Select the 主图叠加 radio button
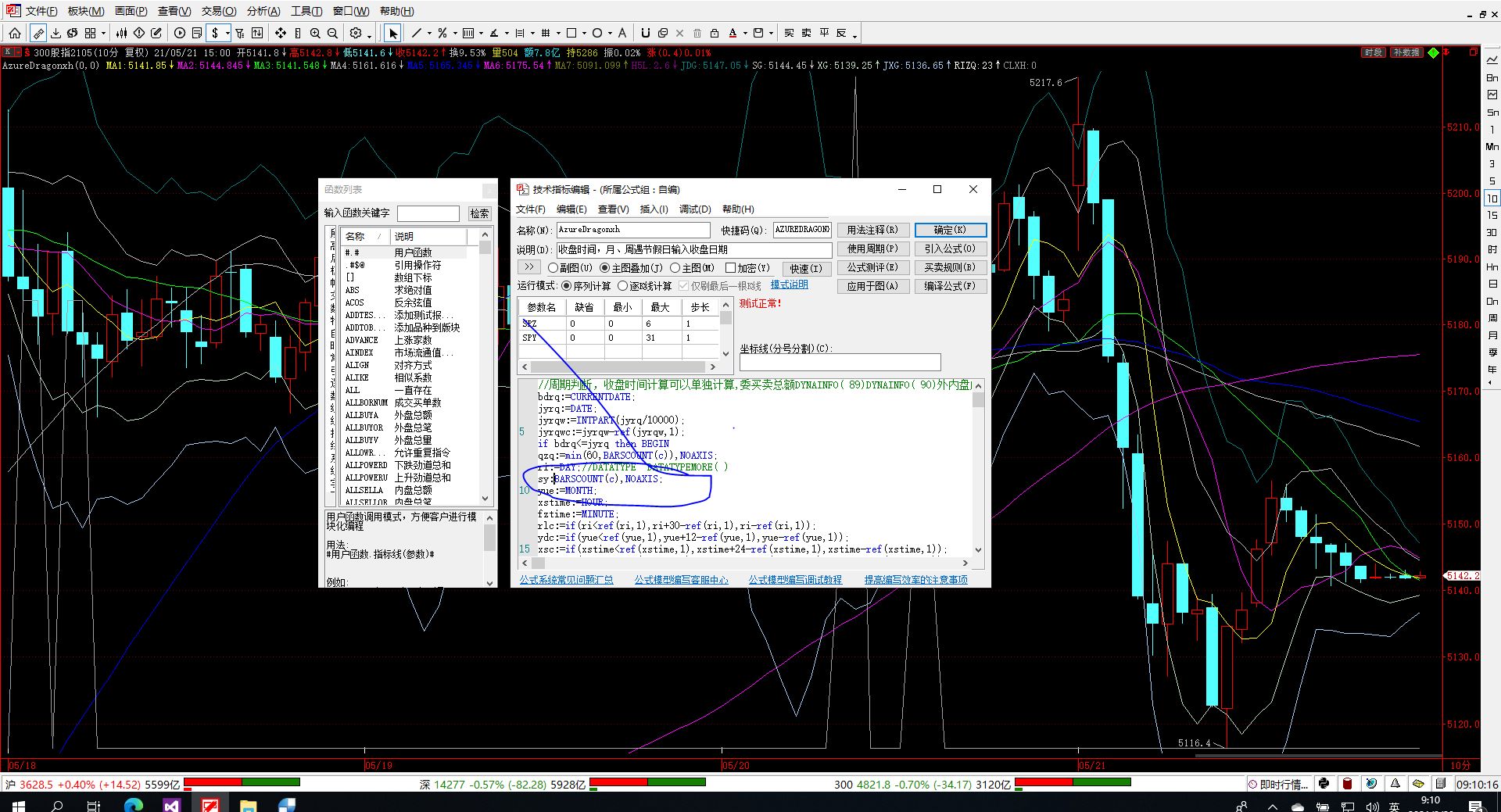Image resolution: width=1501 pixels, height=812 pixels. click(605, 268)
